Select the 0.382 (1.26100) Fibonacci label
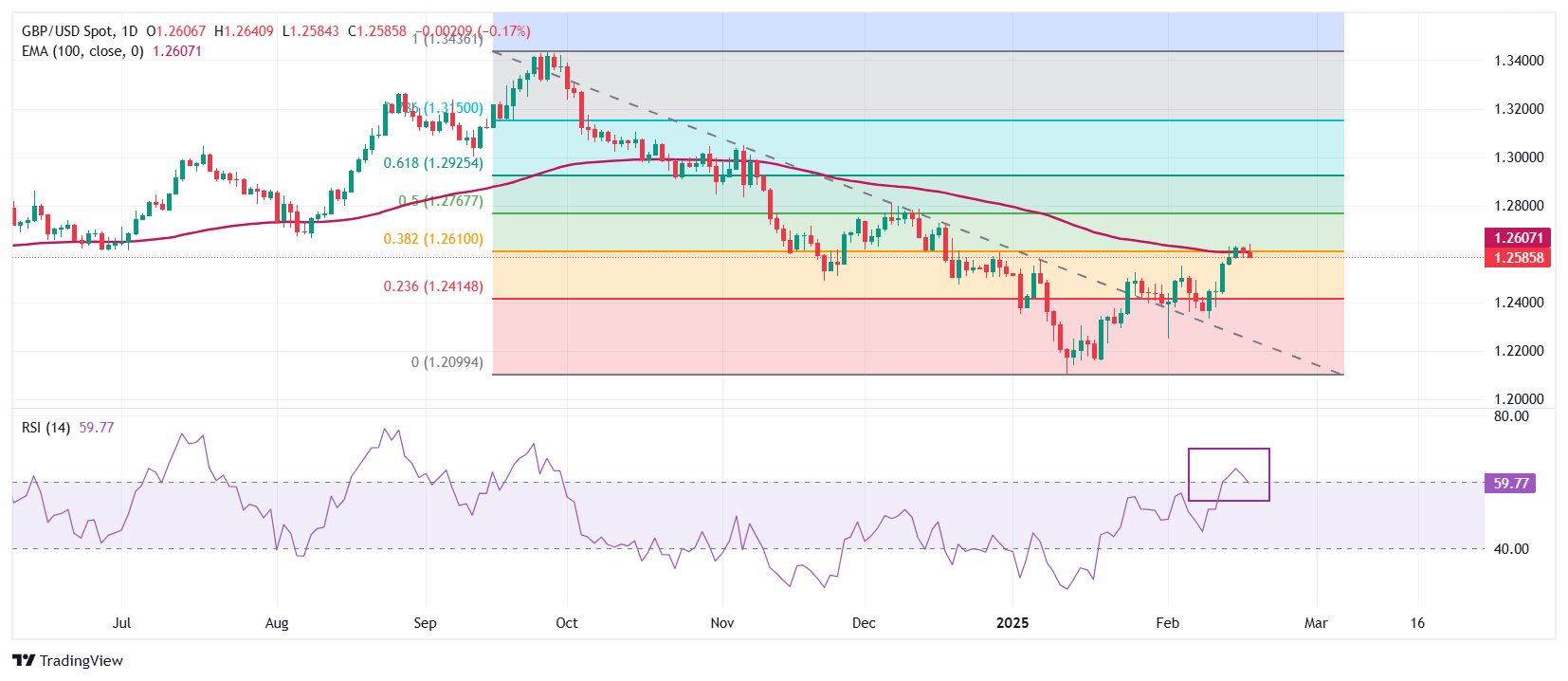1568x681 pixels. pos(433,239)
